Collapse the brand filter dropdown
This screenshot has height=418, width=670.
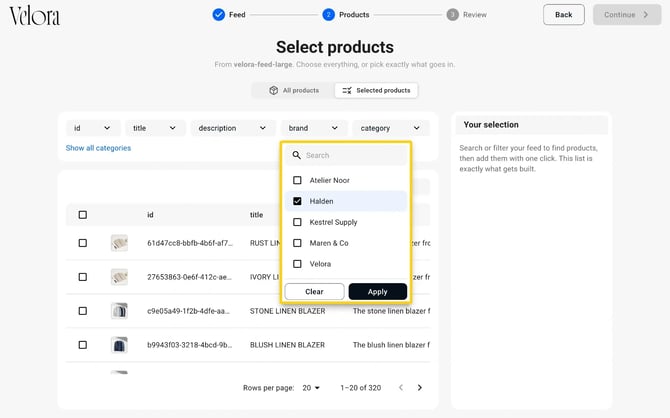pos(314,128)
